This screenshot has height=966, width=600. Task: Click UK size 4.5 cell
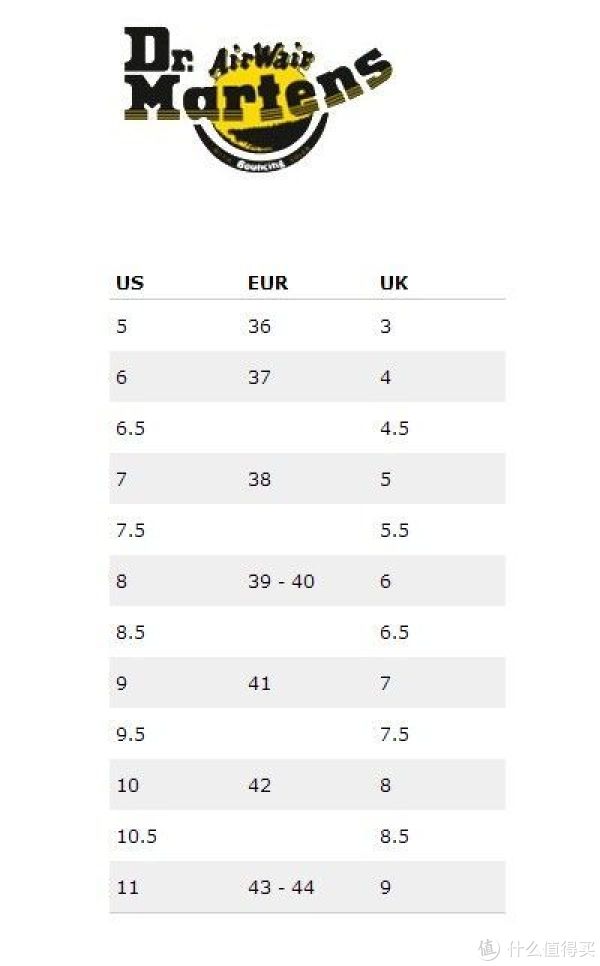394,428
